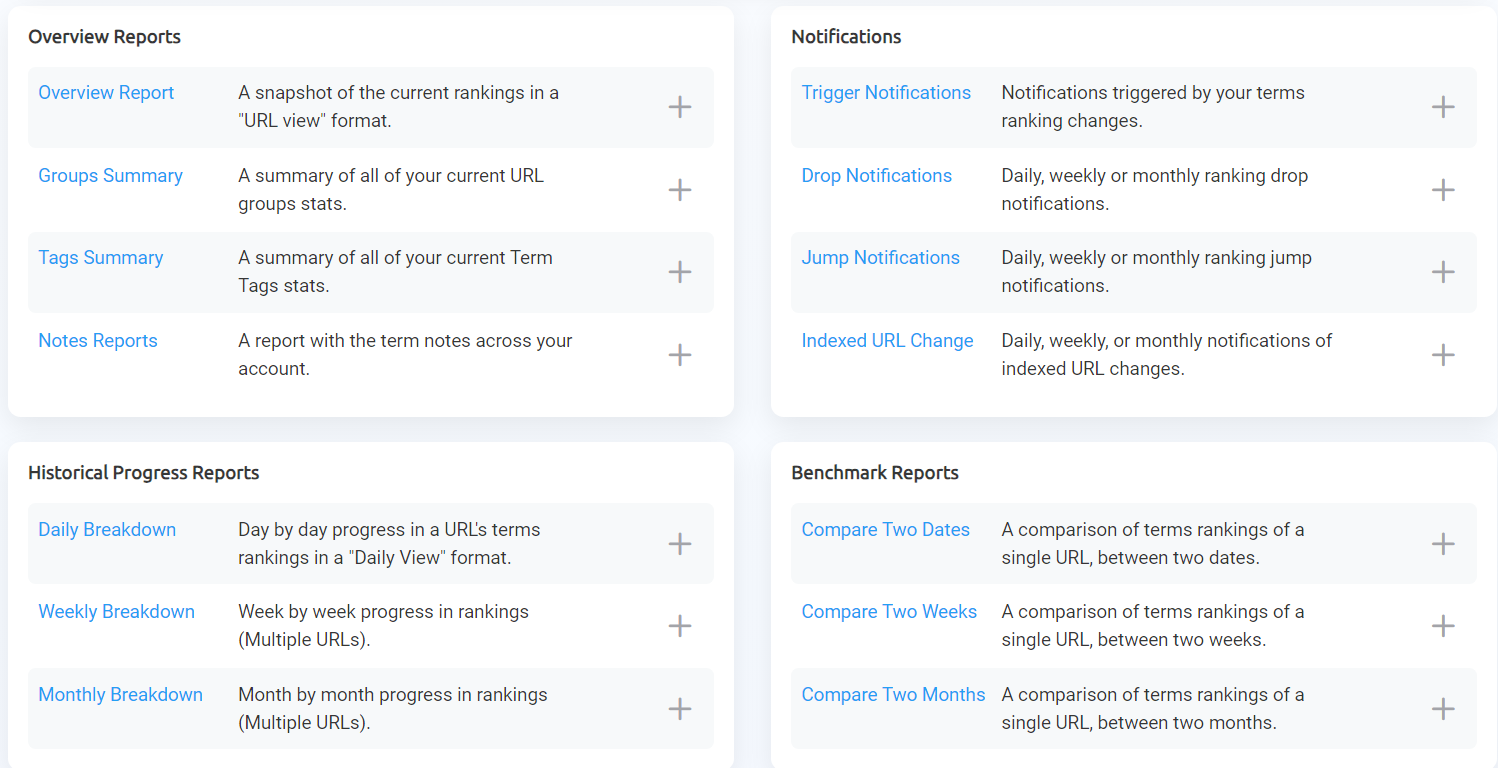Open the Indexed URL Change link
Image resolution: width=1498 pixels, height=768 pixels.
[887, 341]
